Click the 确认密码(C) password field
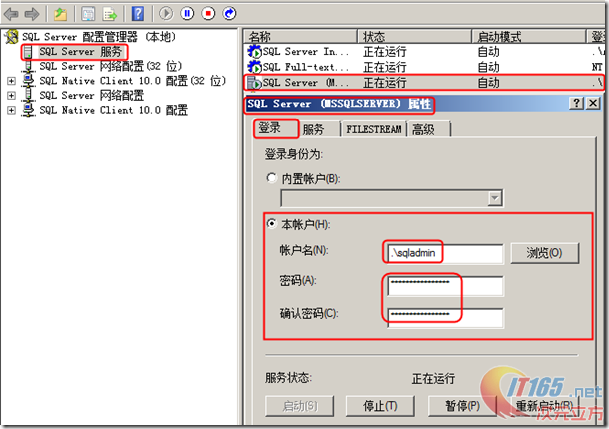 click(x=445, y=318)
